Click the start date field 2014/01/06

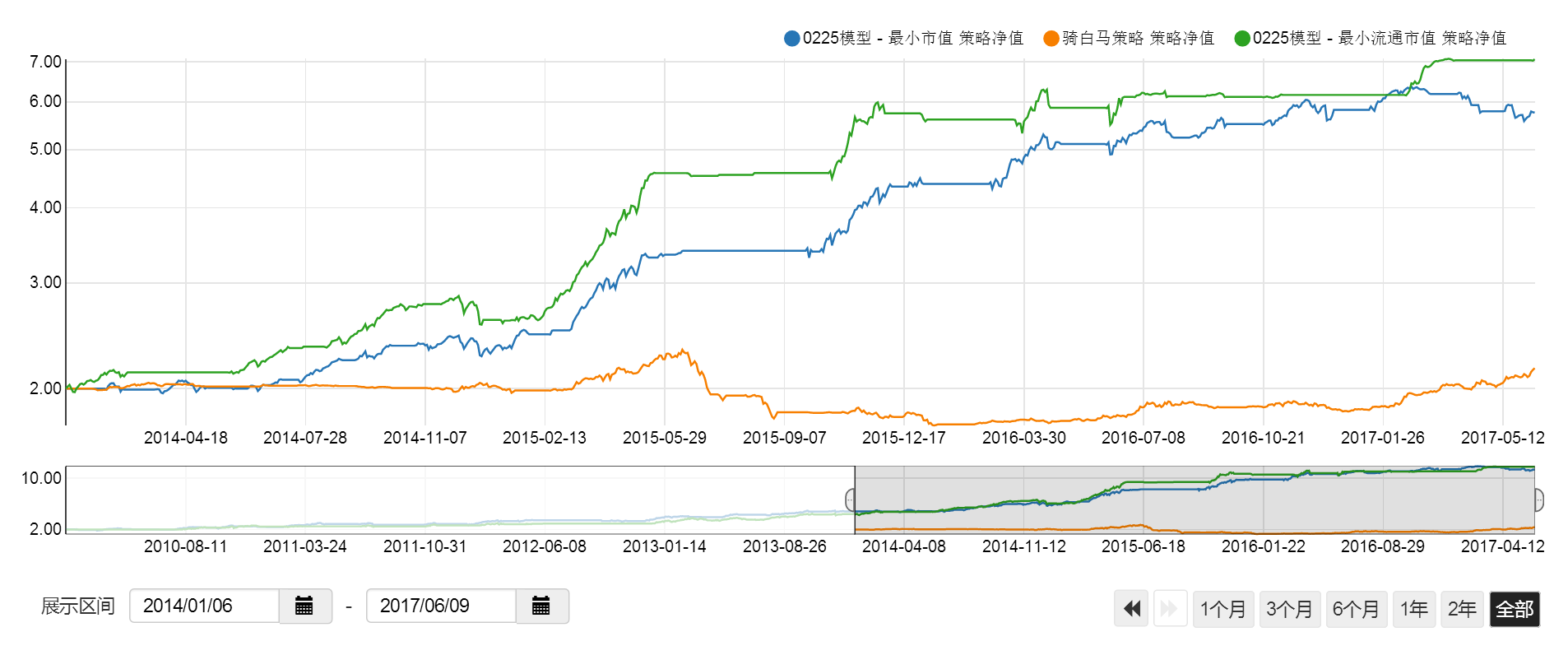coord(205,606)
